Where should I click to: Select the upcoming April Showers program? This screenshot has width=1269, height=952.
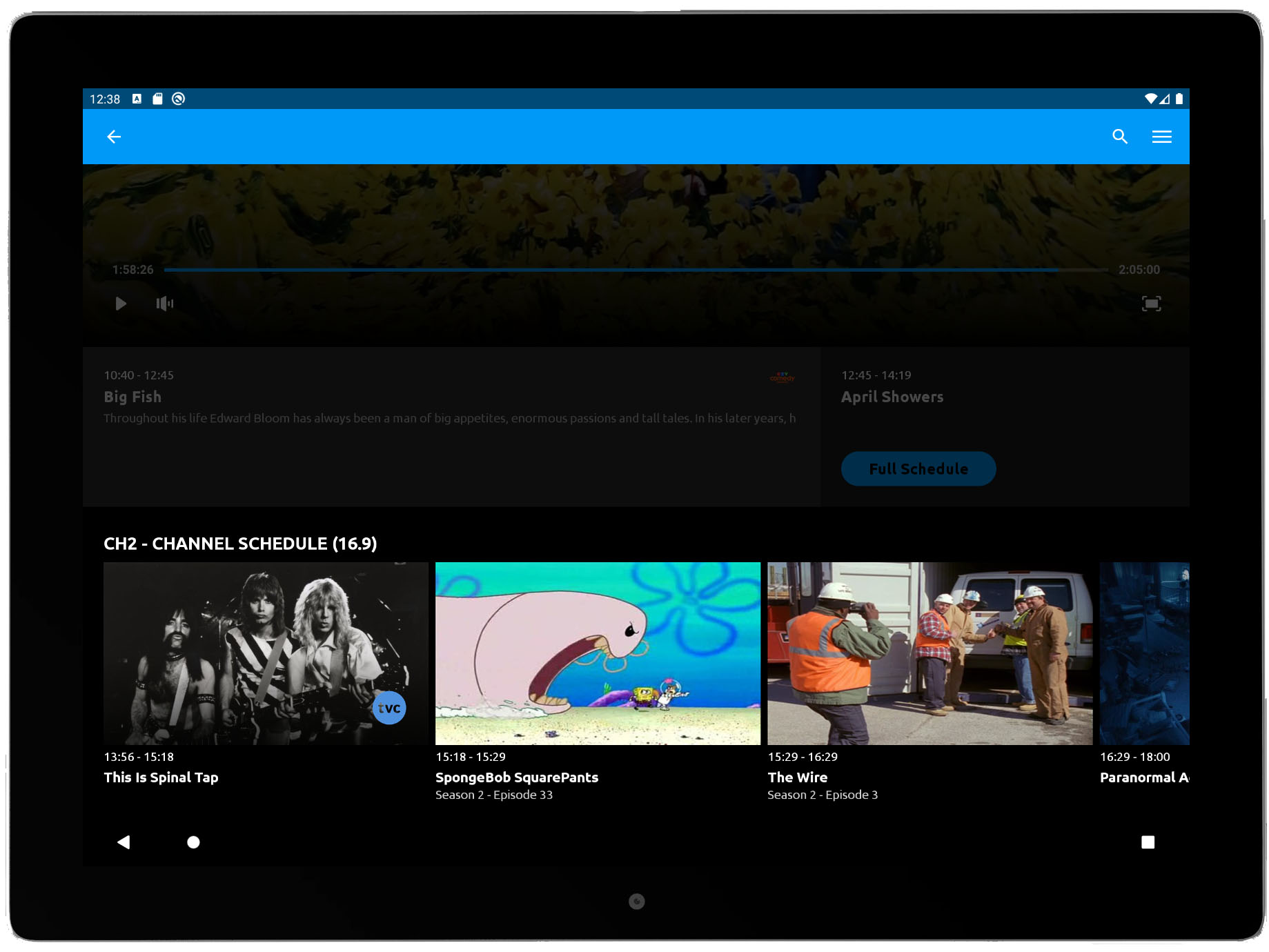click(892, 397)
